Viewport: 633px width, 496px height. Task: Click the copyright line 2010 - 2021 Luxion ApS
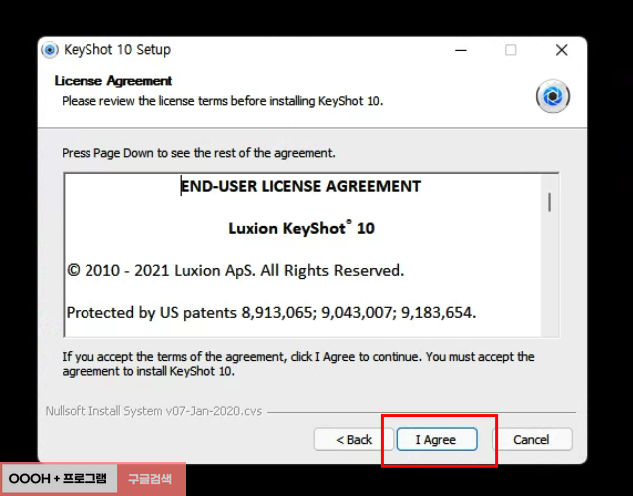[235, 270]
